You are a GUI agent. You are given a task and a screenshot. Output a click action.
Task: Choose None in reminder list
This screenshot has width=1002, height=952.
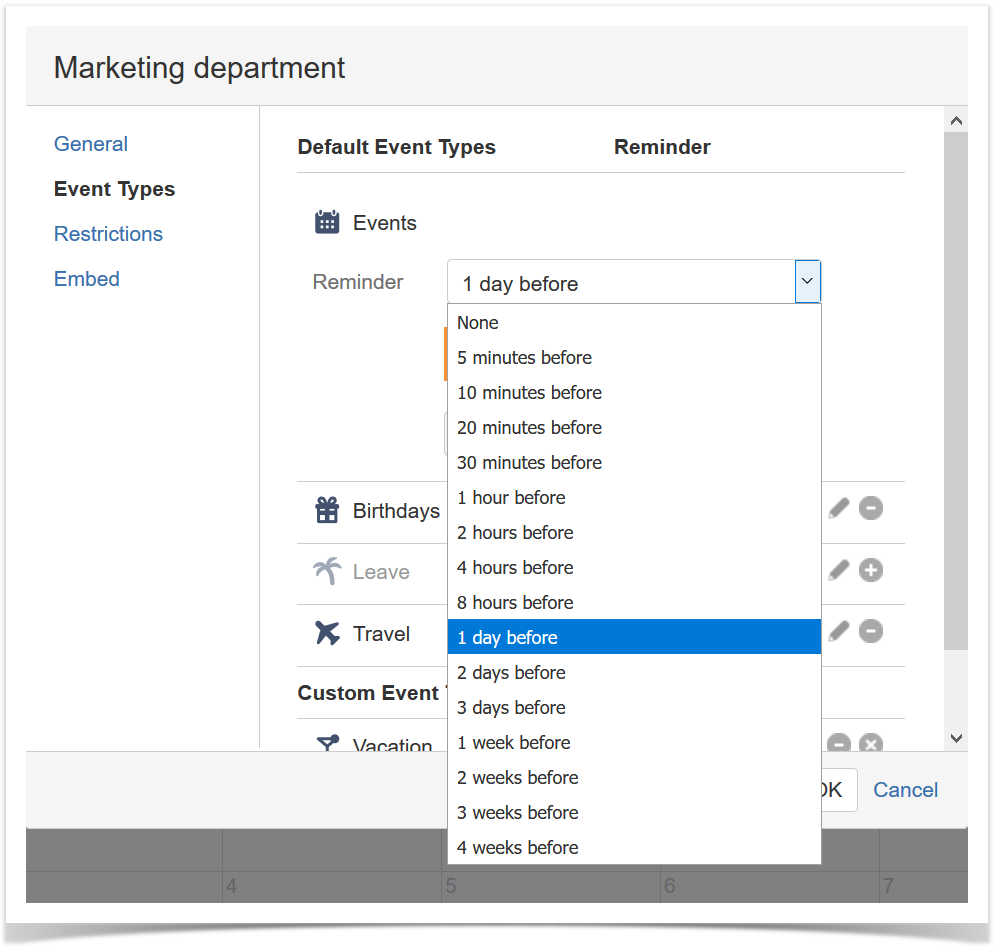(634, 323)
